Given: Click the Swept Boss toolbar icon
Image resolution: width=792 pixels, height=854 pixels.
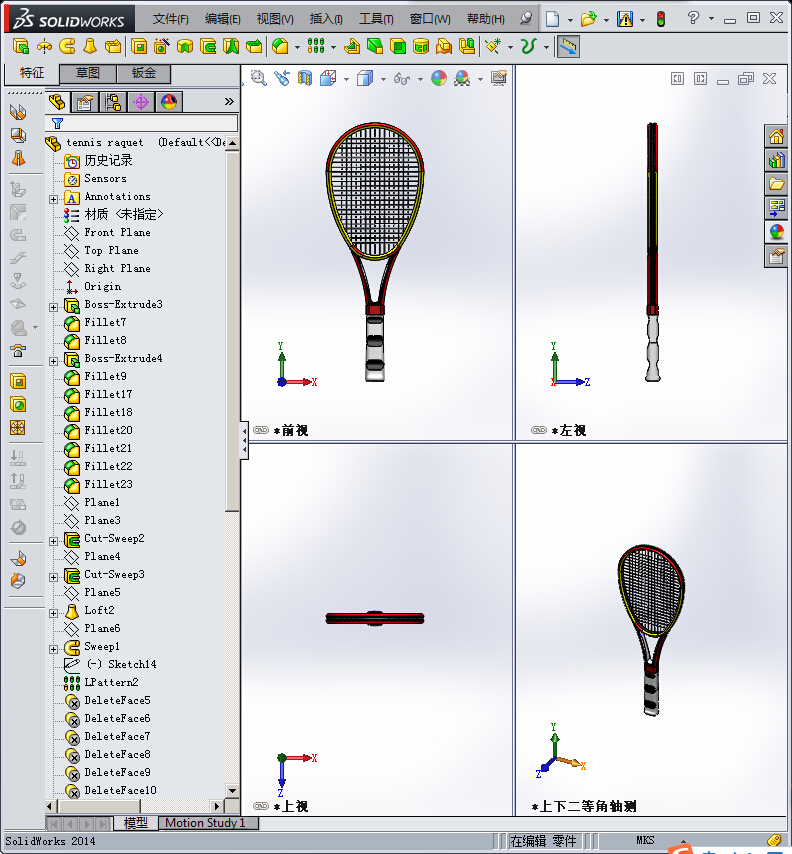Looking at the screenshot, I should pos(67,46).
